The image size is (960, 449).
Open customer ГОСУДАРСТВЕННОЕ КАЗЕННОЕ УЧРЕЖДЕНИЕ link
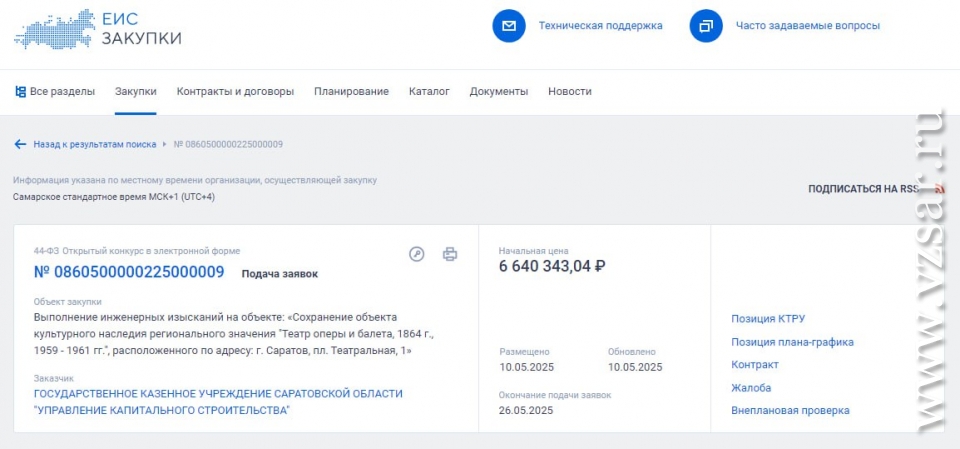coord(218,402)
